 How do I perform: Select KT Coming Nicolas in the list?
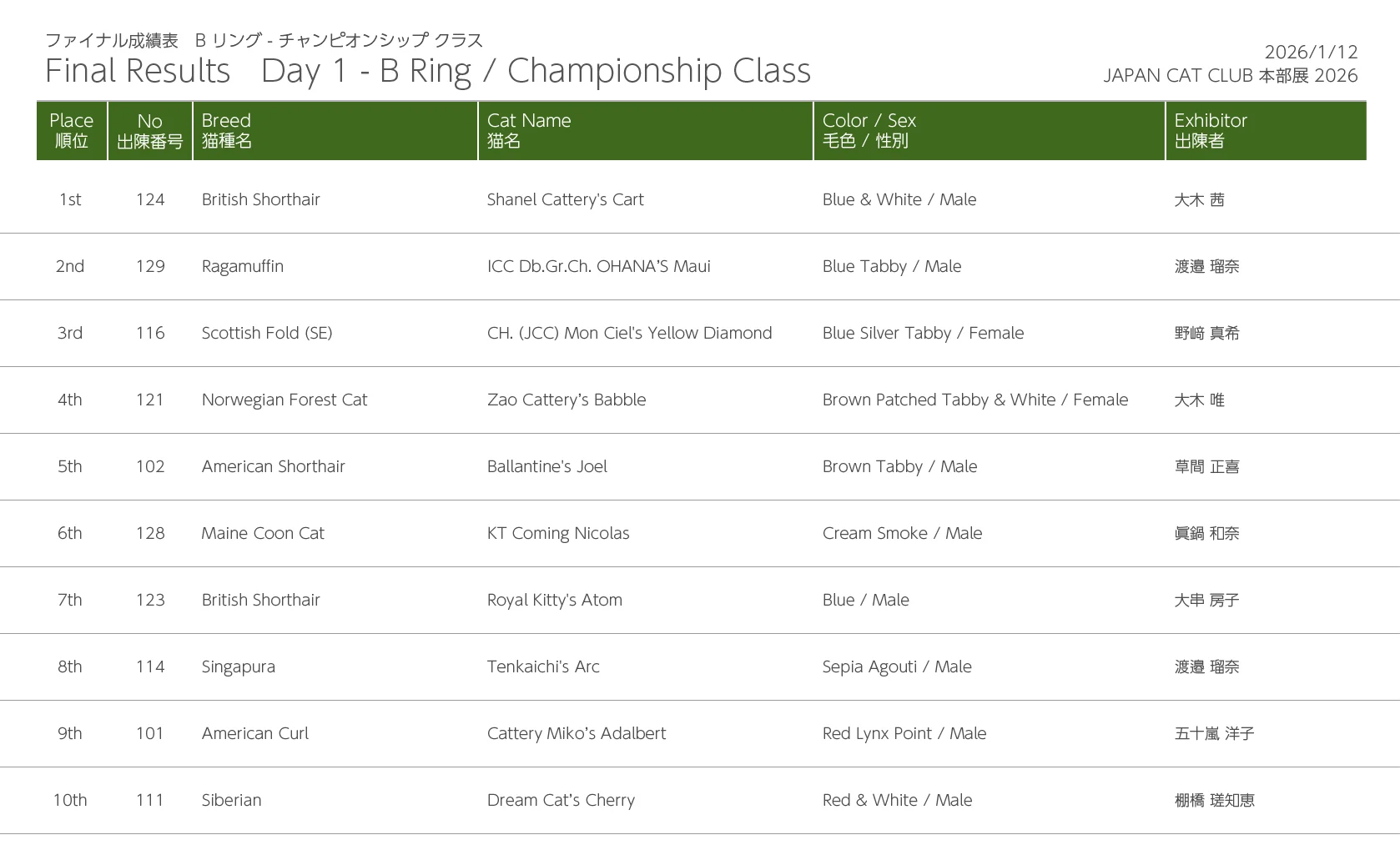point(557,533)
